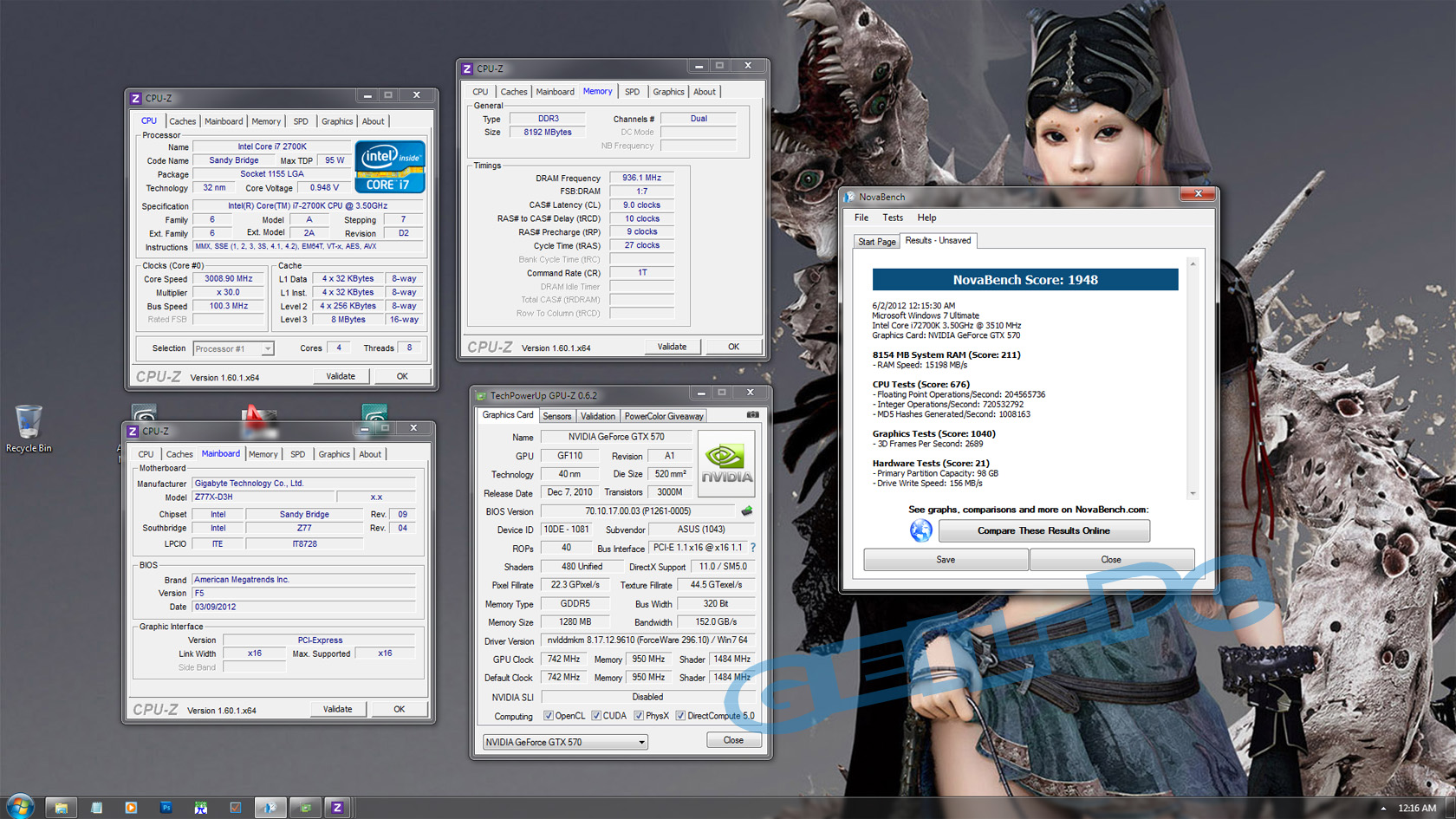
Task: Click Compare These Results Online
Action: [1043, 530]
